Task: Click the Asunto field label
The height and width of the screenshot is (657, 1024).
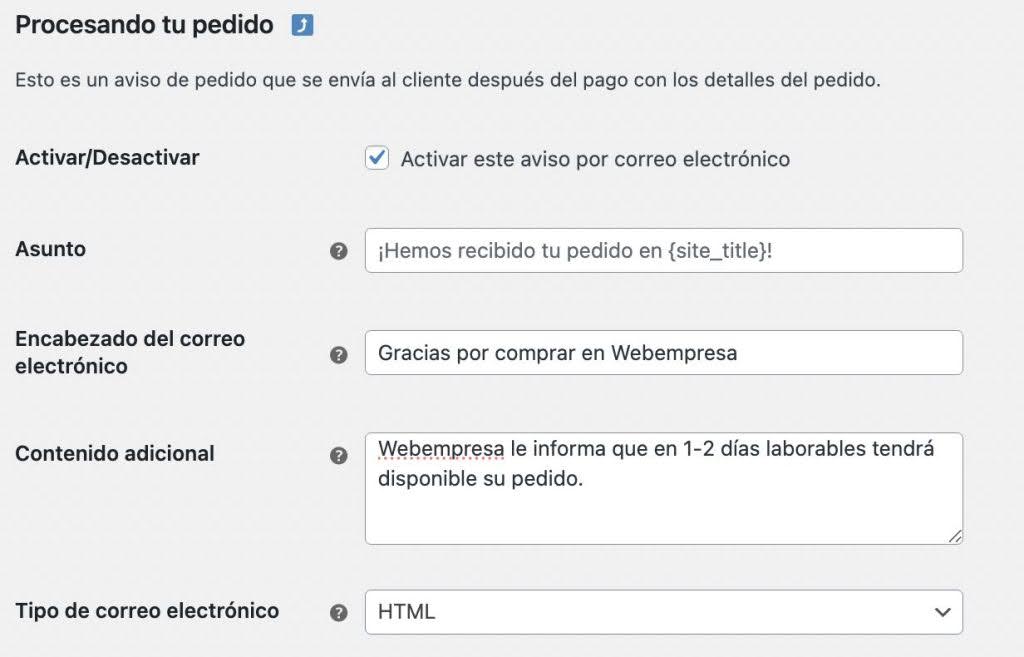Action: (50, 249)
